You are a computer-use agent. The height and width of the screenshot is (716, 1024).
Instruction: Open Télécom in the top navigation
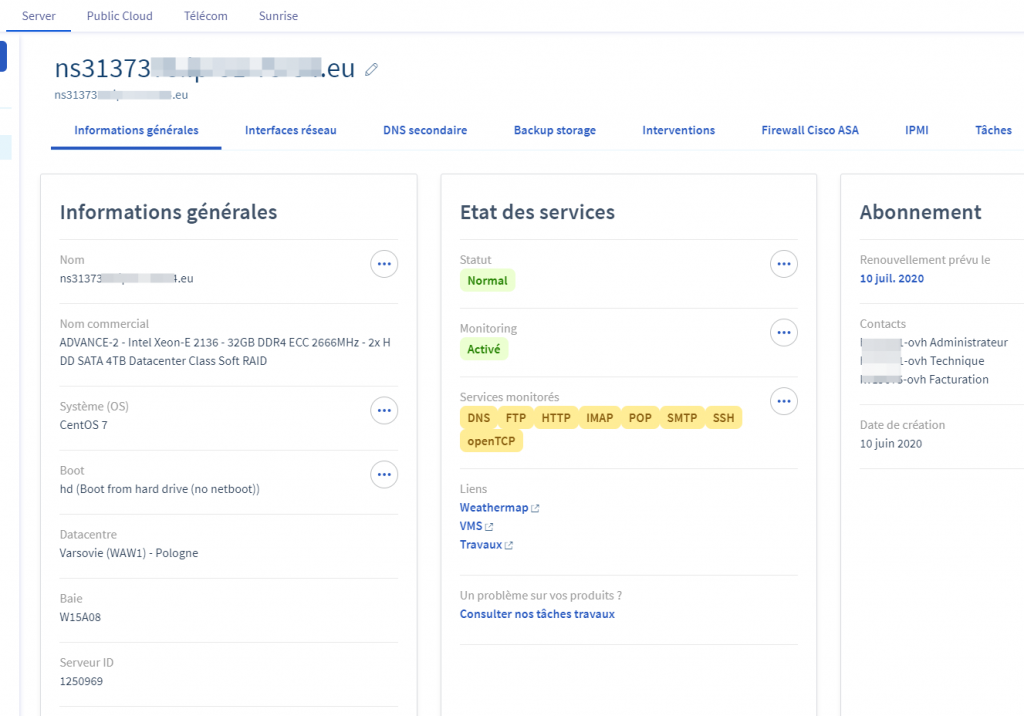(206, 16)
